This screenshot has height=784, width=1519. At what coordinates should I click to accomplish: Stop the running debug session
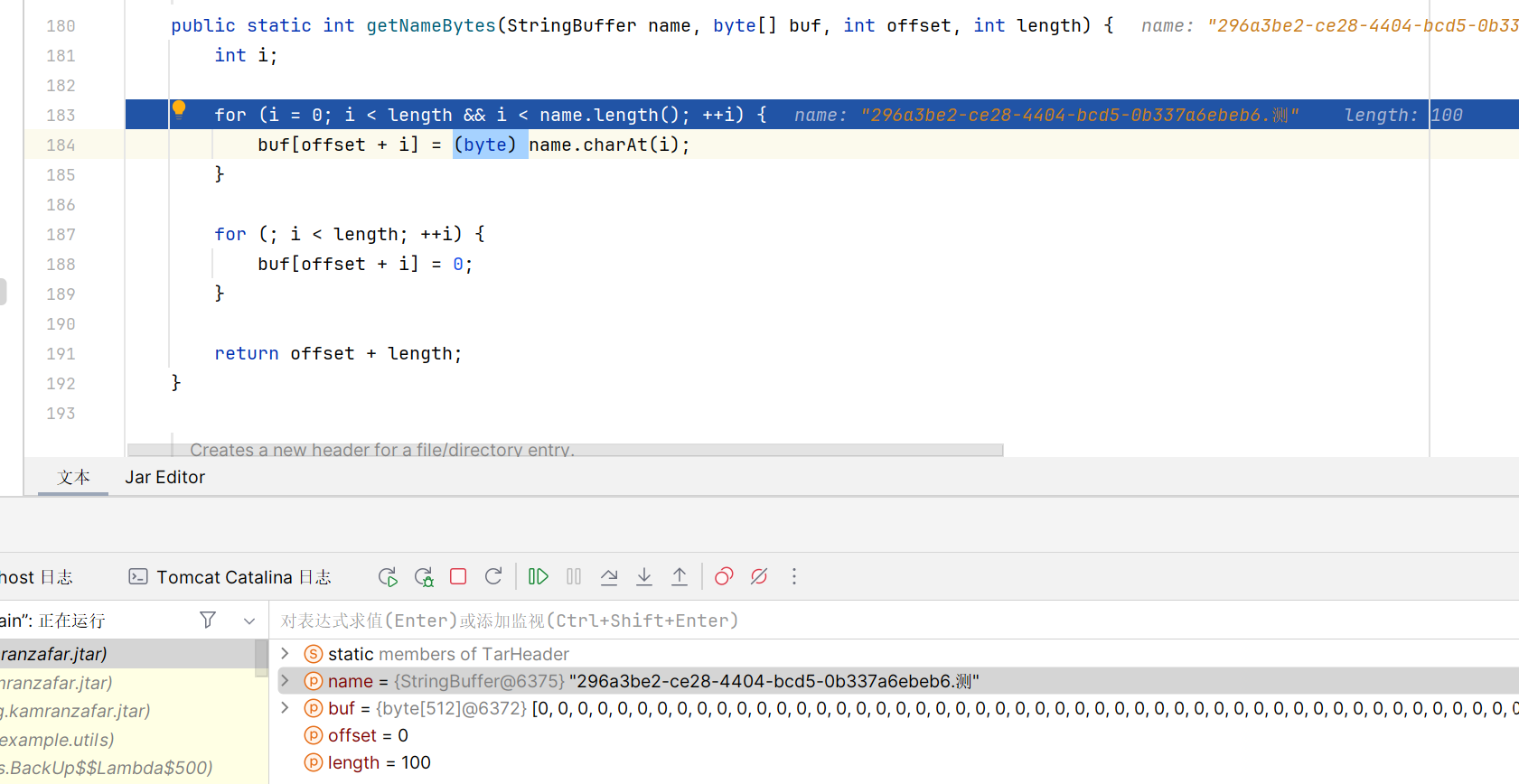pyautogui.click(x=458, y=576)
